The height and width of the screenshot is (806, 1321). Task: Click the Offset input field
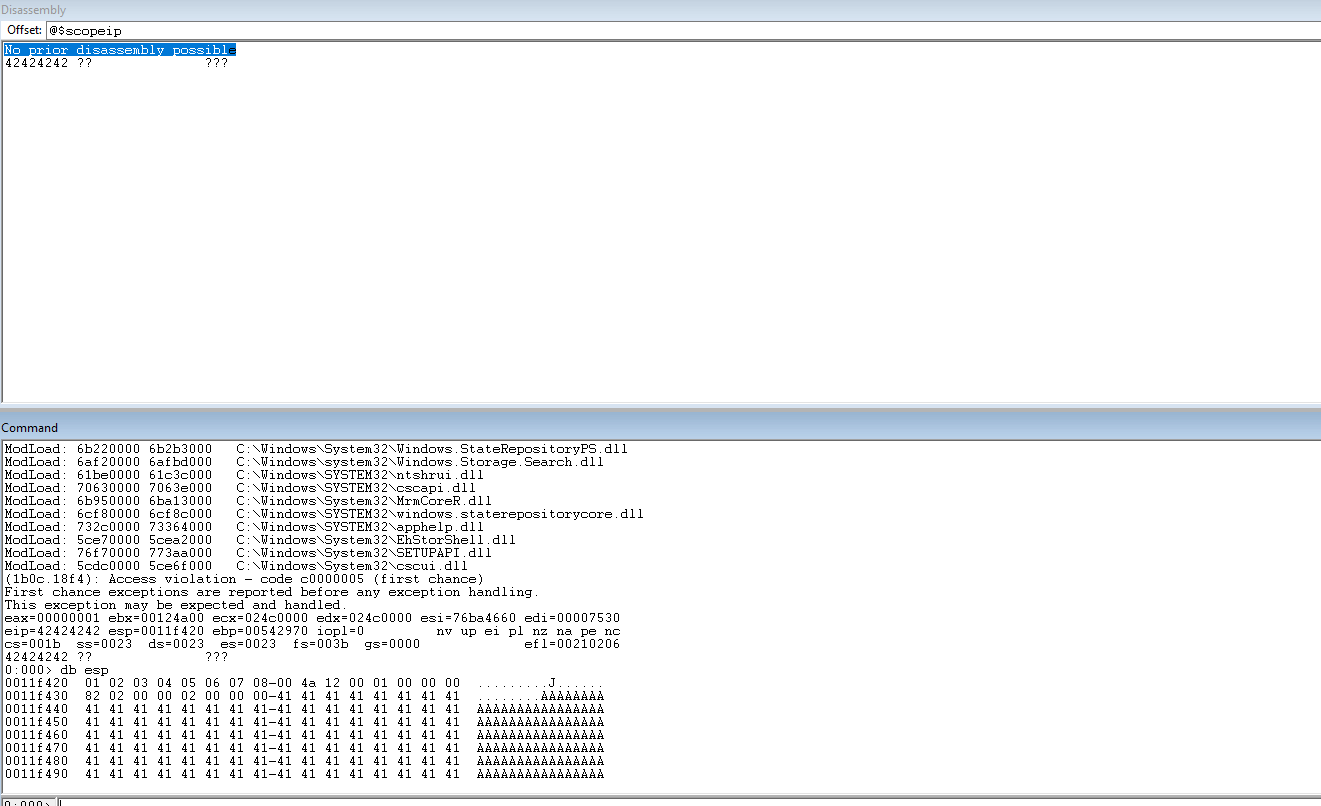[680, 31]
